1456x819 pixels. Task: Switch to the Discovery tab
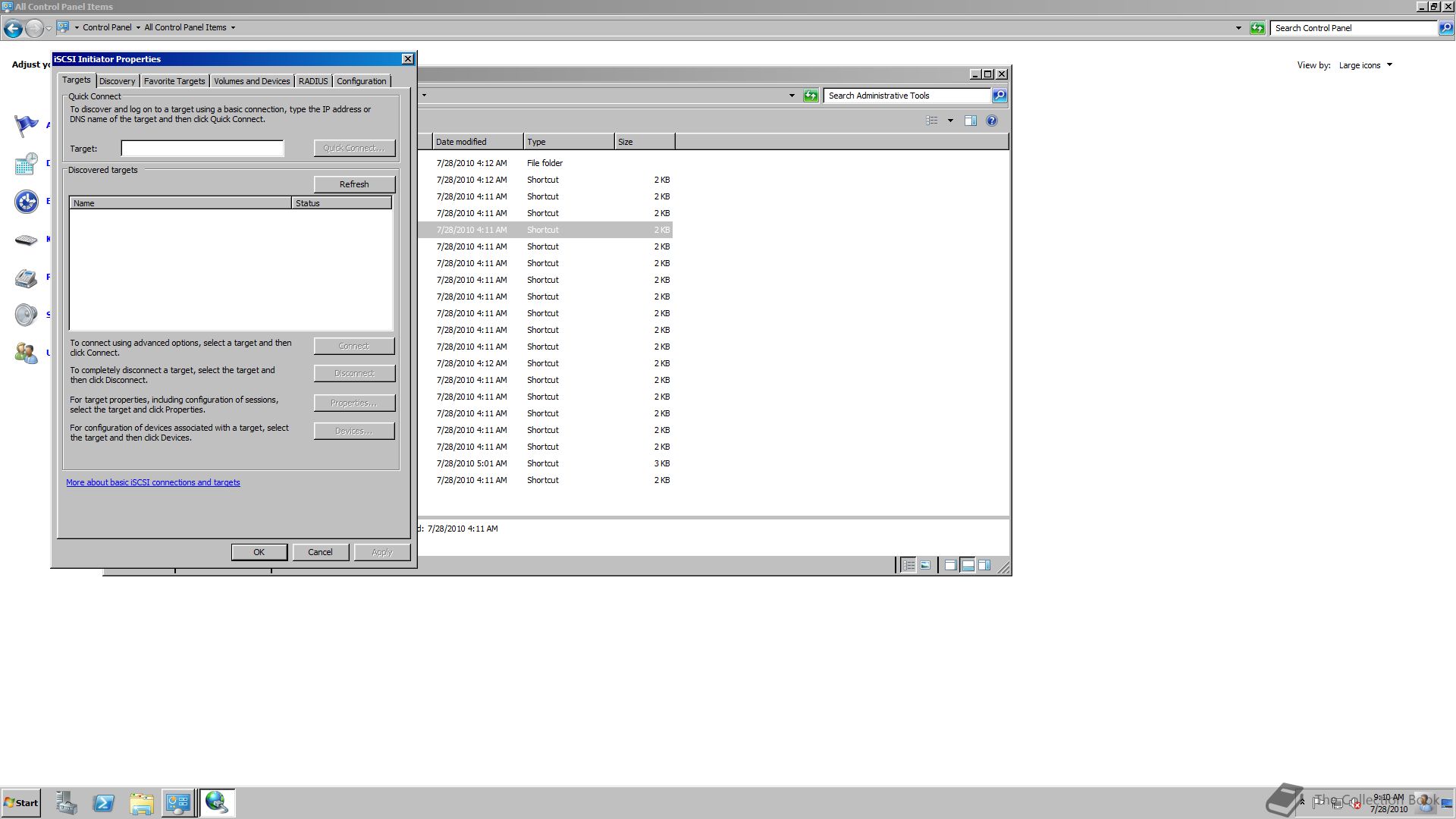click(x=117, y=81)
